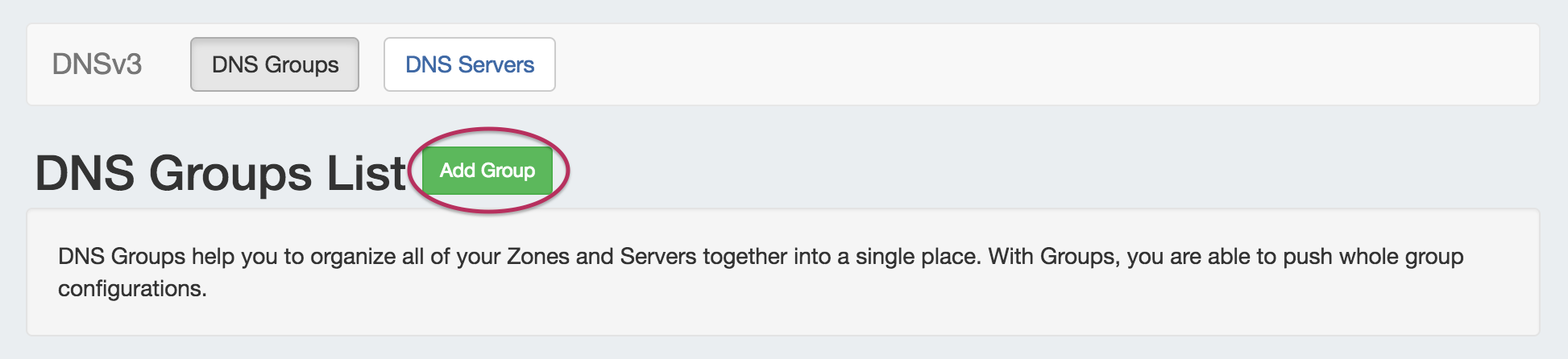
Task: Click the DNS Groups List heading
Action: (x=220, y=173)
